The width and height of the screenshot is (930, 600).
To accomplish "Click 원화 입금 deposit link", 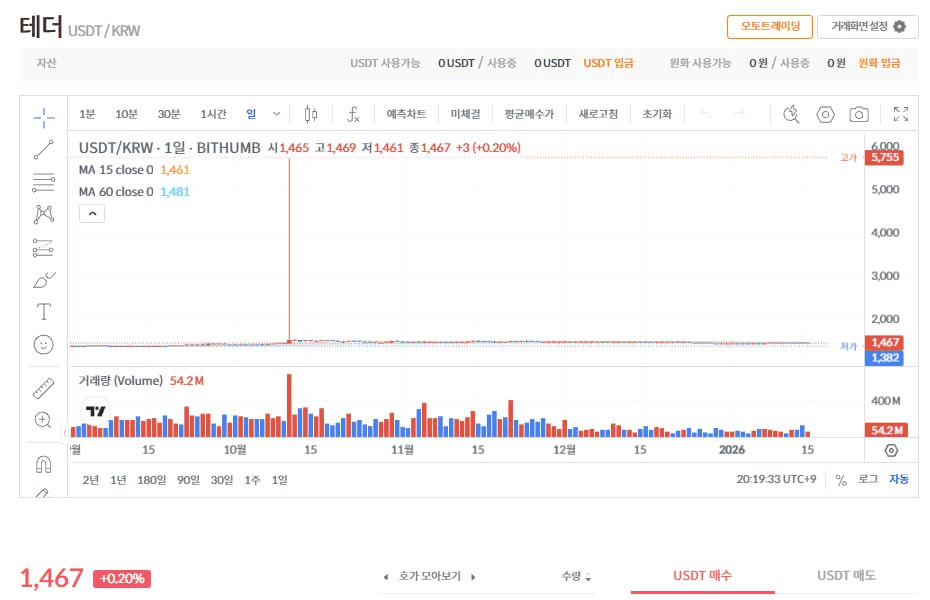I will tap(879, 62).
